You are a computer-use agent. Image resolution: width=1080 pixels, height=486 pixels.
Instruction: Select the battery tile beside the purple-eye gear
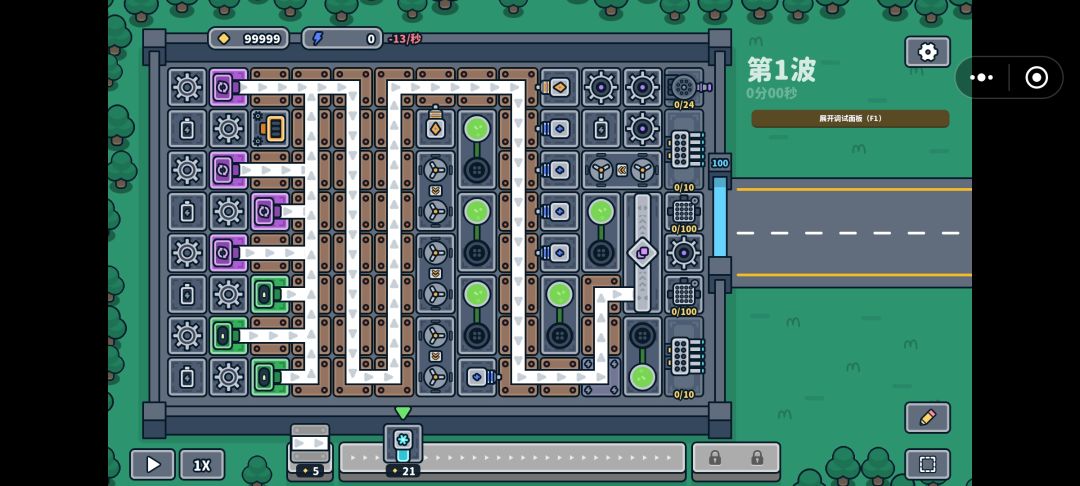[601, 129]
